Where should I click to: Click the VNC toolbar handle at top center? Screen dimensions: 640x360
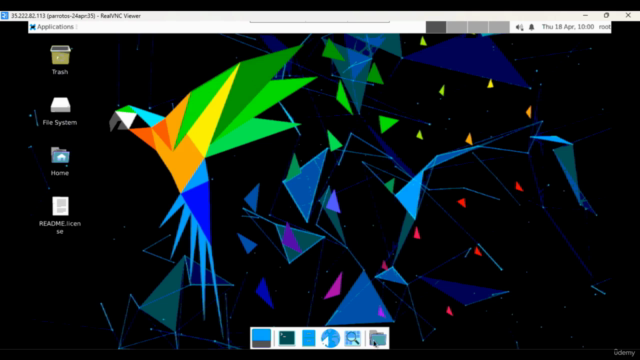[x=320, y=21]
